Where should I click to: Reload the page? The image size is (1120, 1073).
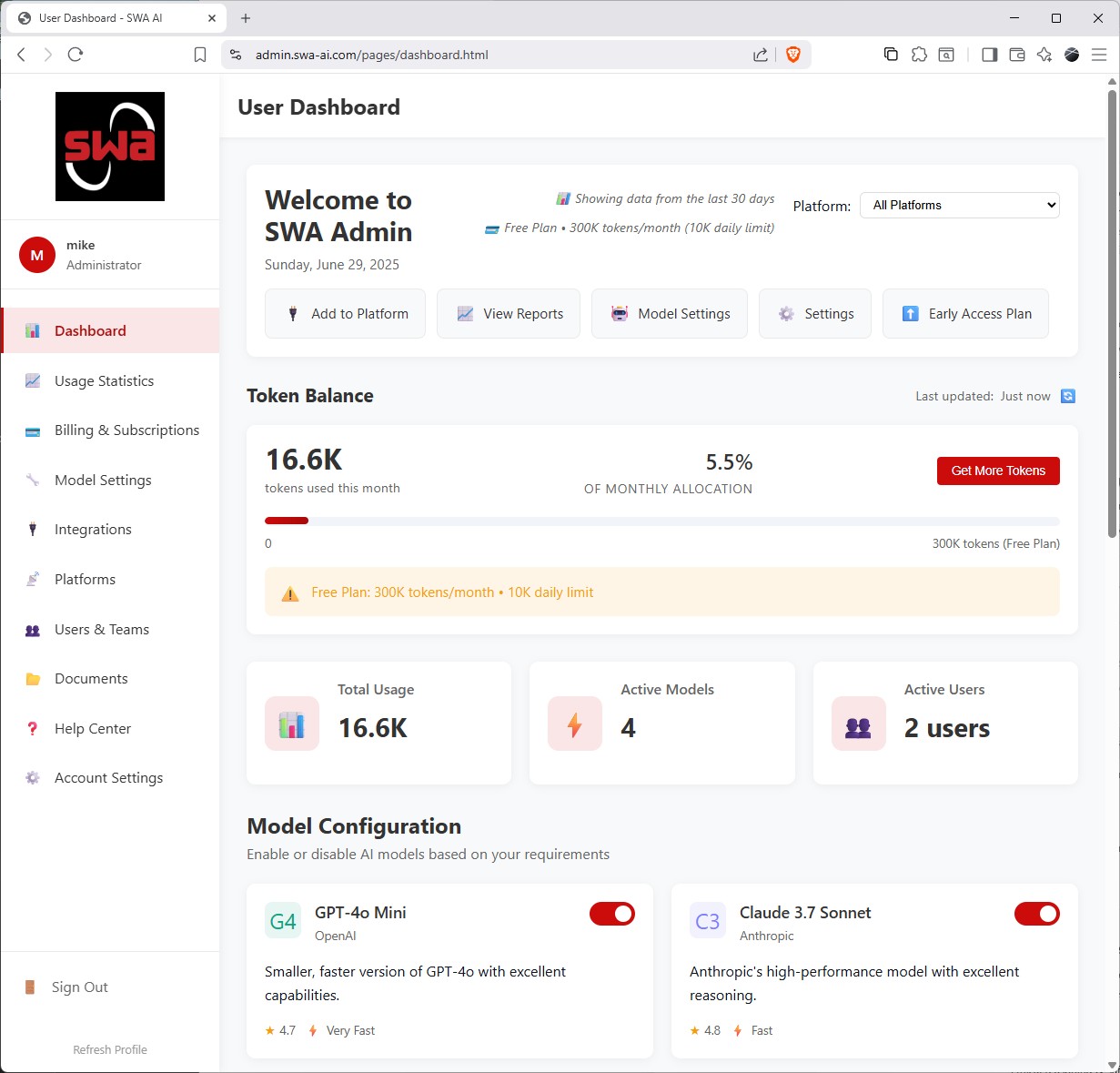click(76, 55)
